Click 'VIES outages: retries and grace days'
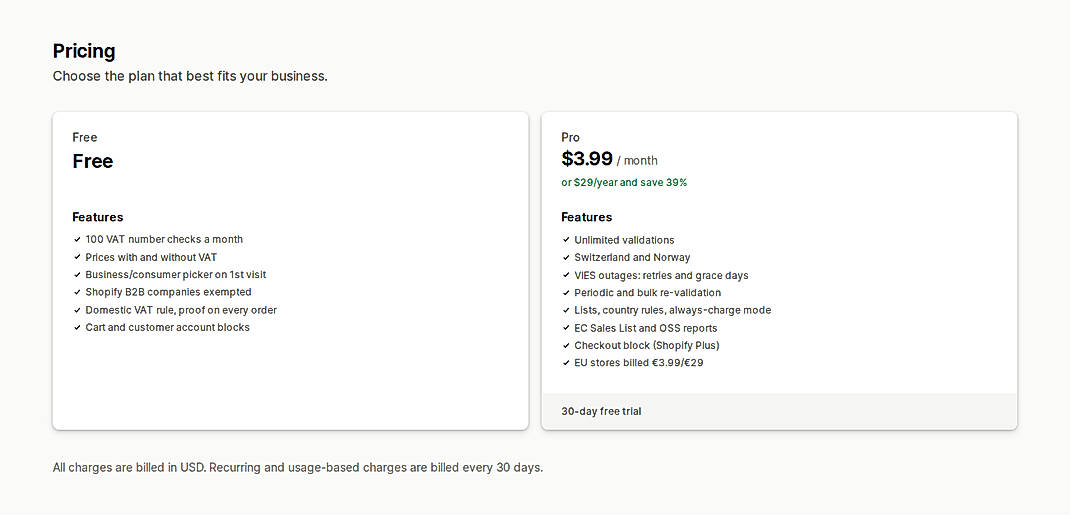The image size is (1070, 516). pyautogui.click(x=661, y=276)
